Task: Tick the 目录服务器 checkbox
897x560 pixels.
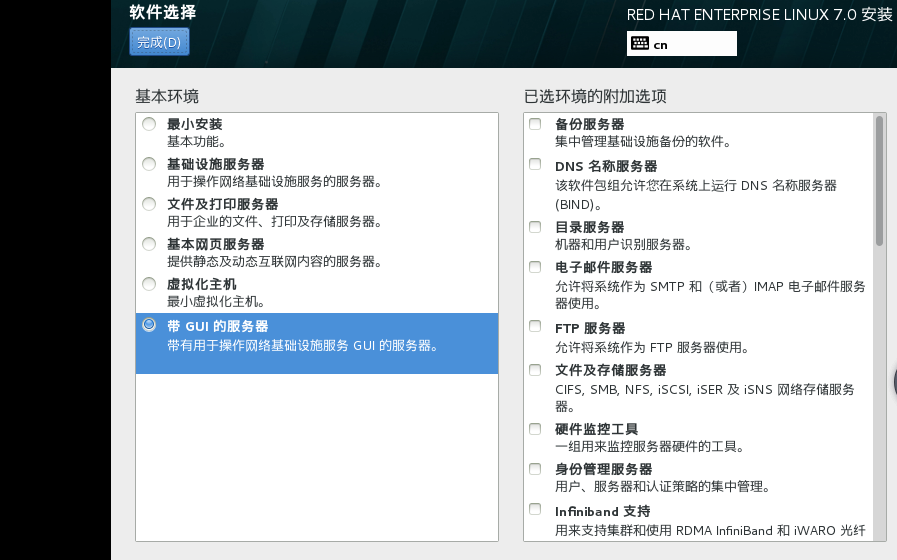Action: (535, 227)
